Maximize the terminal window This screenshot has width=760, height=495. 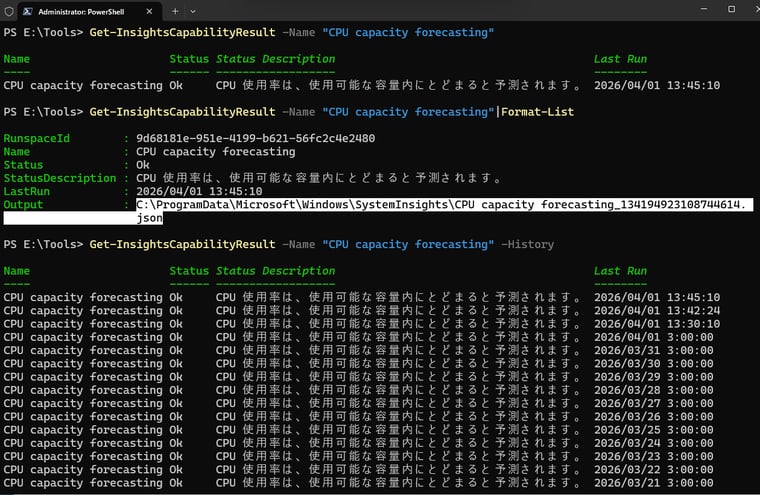coord(731,9)
